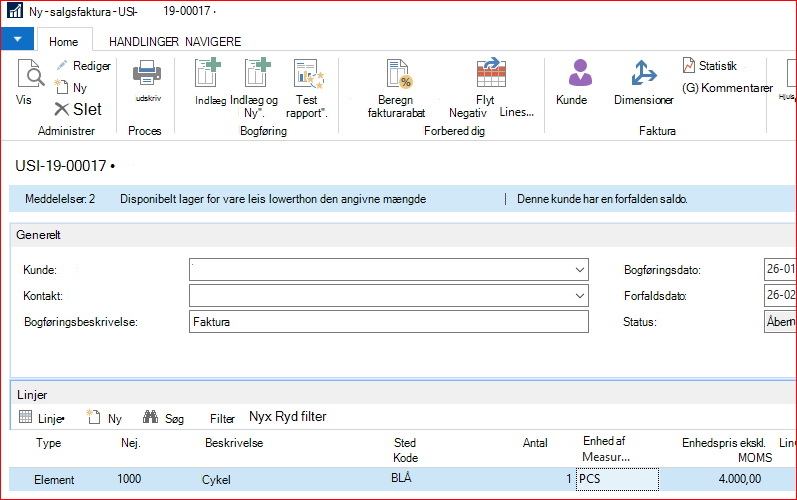
Task: Open the HANDLINGER tab
Action: (144, 42)
